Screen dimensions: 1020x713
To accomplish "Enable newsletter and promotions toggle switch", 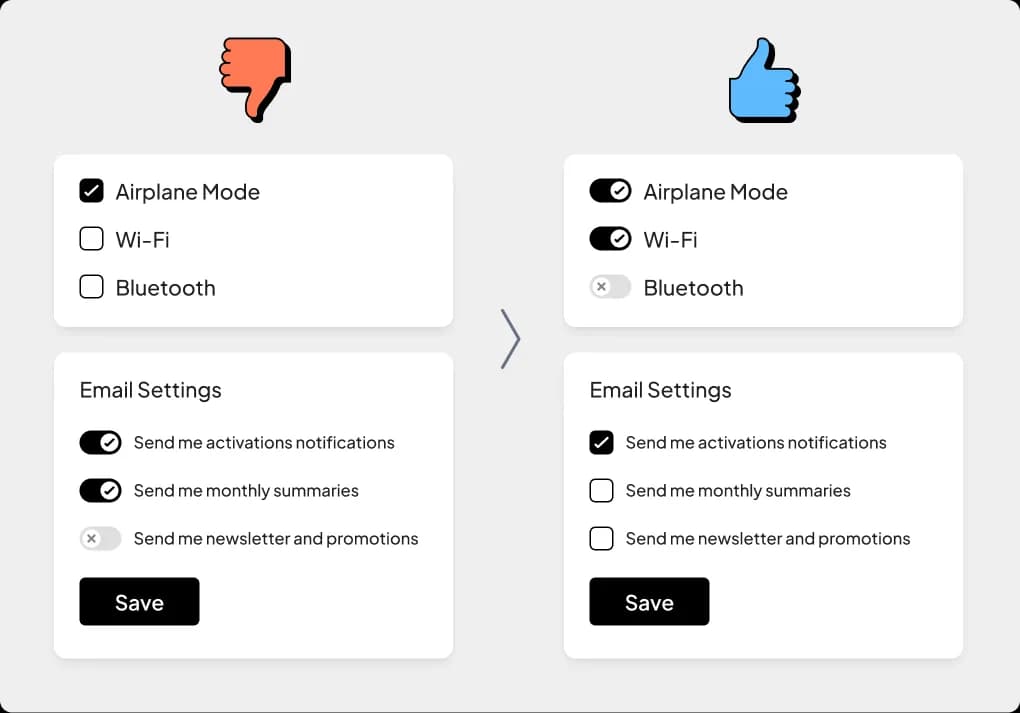I will click(100, 539).
